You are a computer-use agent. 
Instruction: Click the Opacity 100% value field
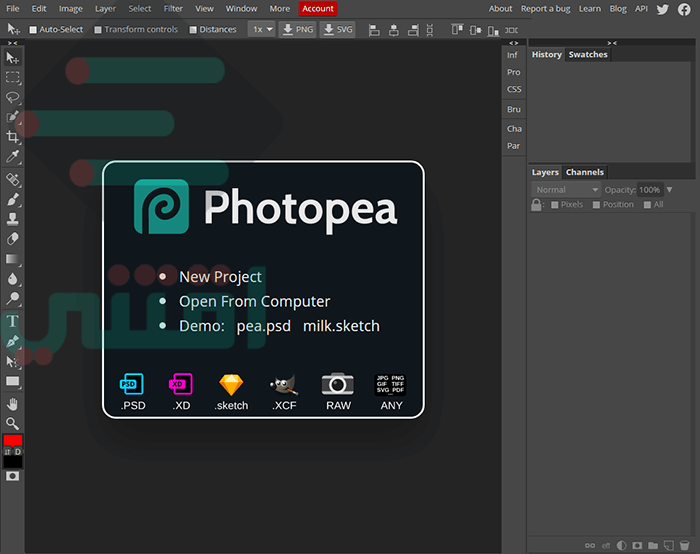(x=650, y=190)
